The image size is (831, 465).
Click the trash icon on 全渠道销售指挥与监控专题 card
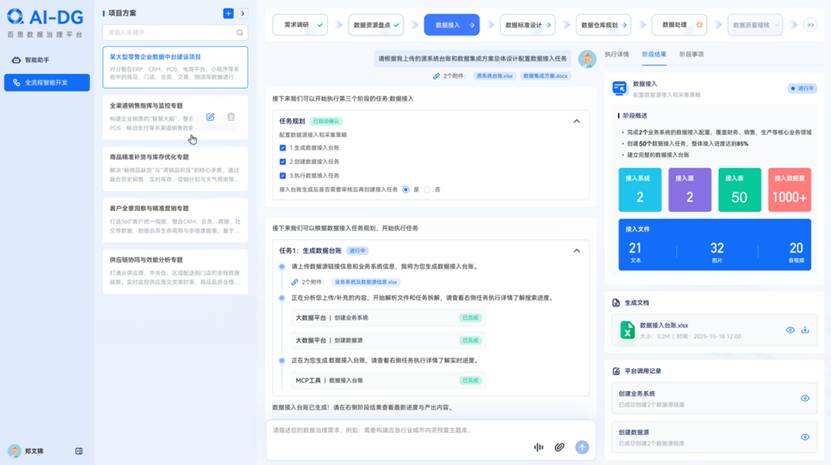tap(231, 117)
